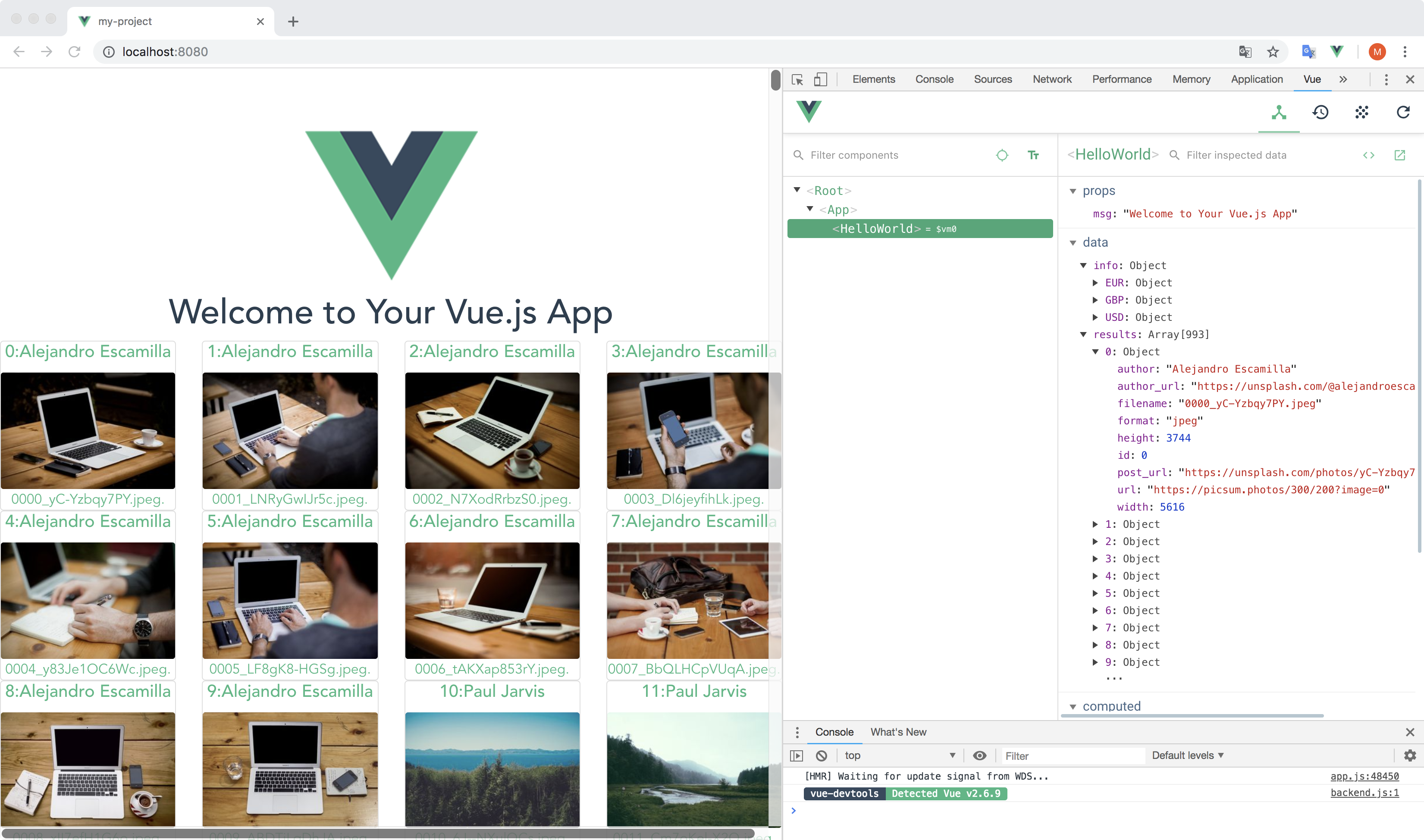Viewport: 1424px width, 840px height.
Task: Refresh the Vue devtools panel
Action: pos(1403,113)
